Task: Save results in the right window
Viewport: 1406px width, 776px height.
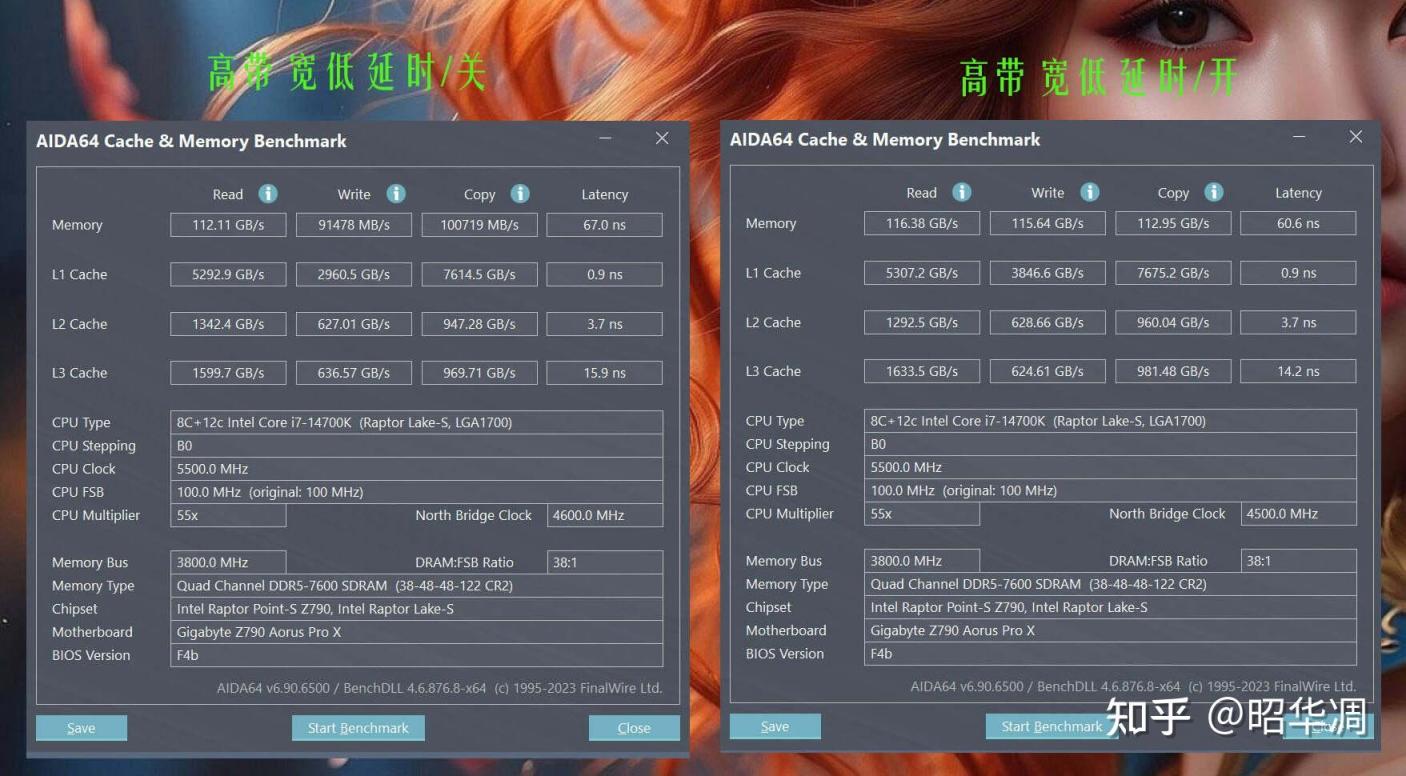Action: [775, 726]
